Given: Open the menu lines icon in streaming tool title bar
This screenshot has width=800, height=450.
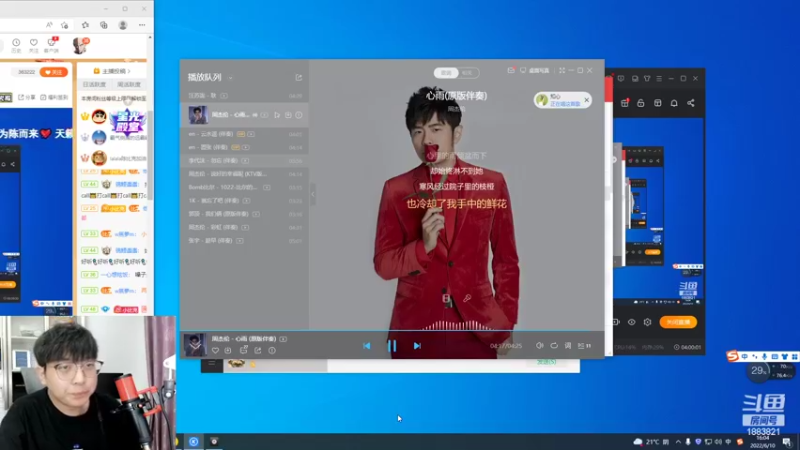Looking at the screenshot, I should [659, 79].
